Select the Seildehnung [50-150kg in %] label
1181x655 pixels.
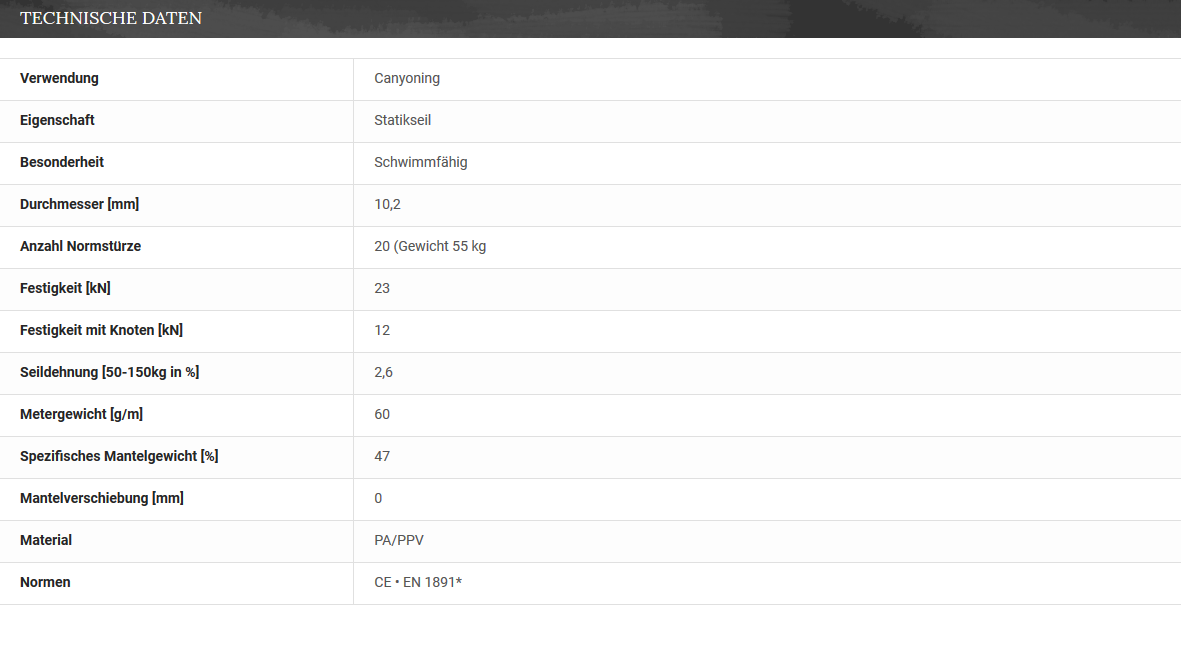click(110, 372)
